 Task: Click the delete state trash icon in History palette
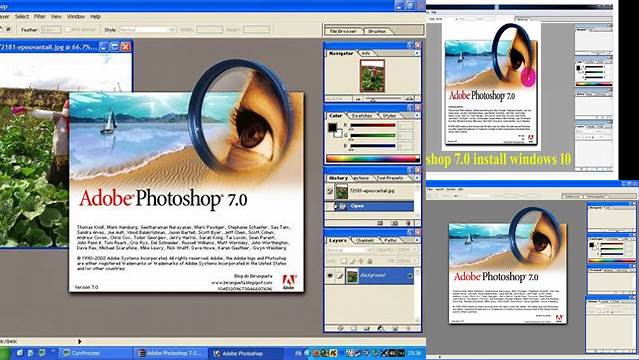[408, 223]
